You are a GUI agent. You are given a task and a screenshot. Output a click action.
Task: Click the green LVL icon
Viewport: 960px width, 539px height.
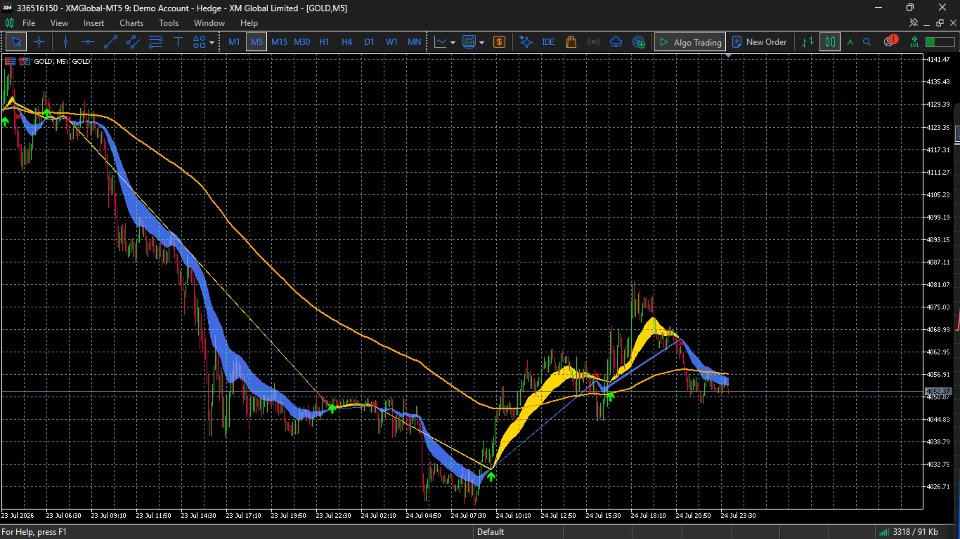pyautogui.click(x=914, y=42)
